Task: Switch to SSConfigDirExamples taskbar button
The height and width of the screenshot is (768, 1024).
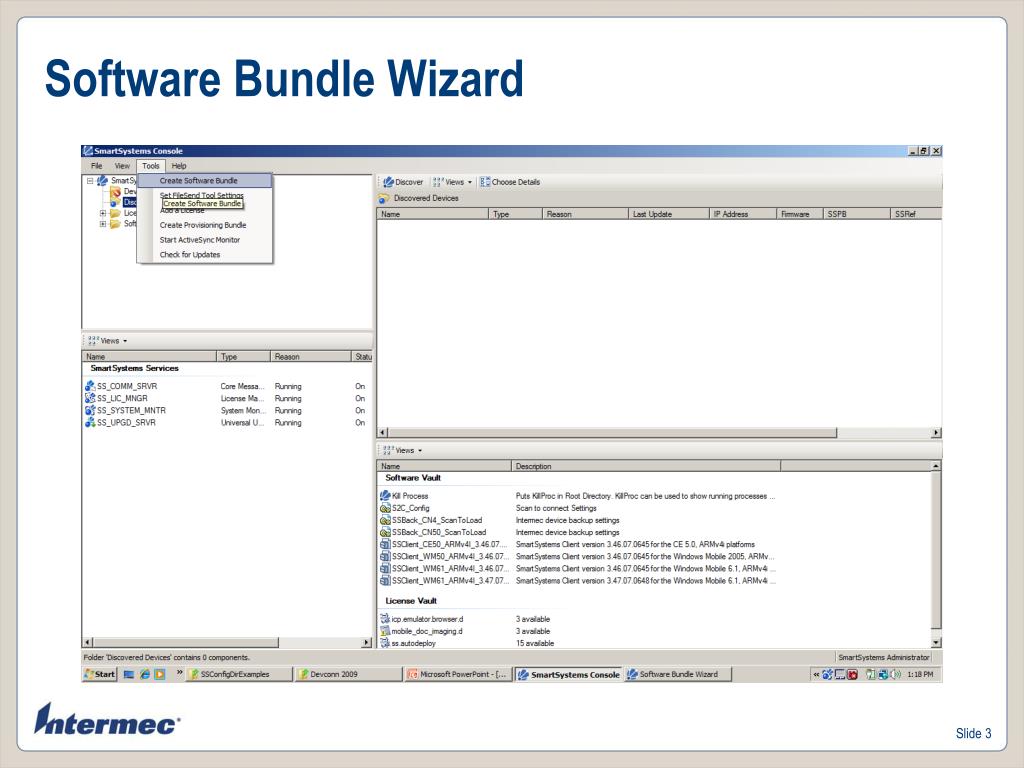Action: click(x=239, y=674)
